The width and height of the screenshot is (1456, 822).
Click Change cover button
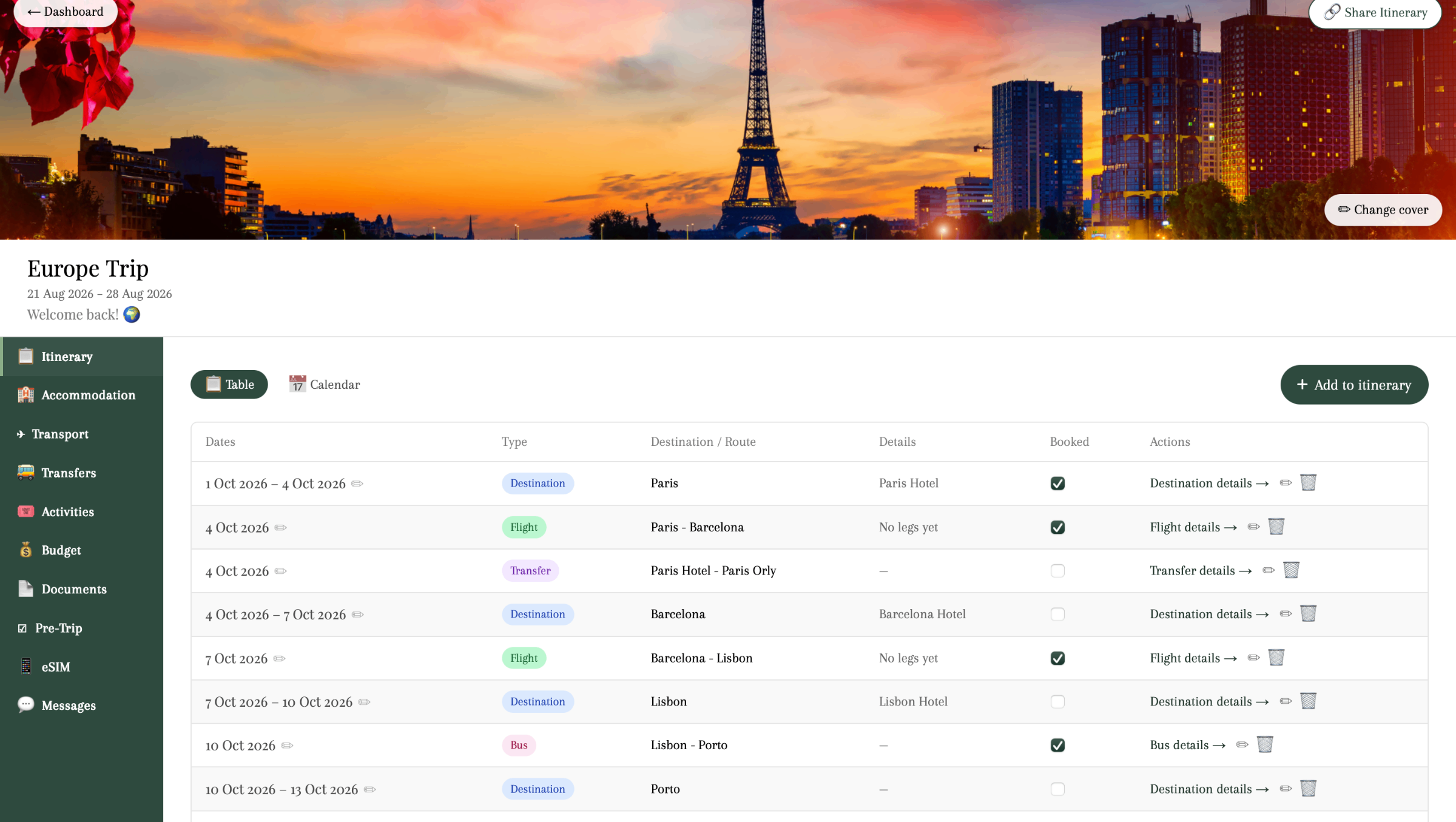coord(1383,210)
